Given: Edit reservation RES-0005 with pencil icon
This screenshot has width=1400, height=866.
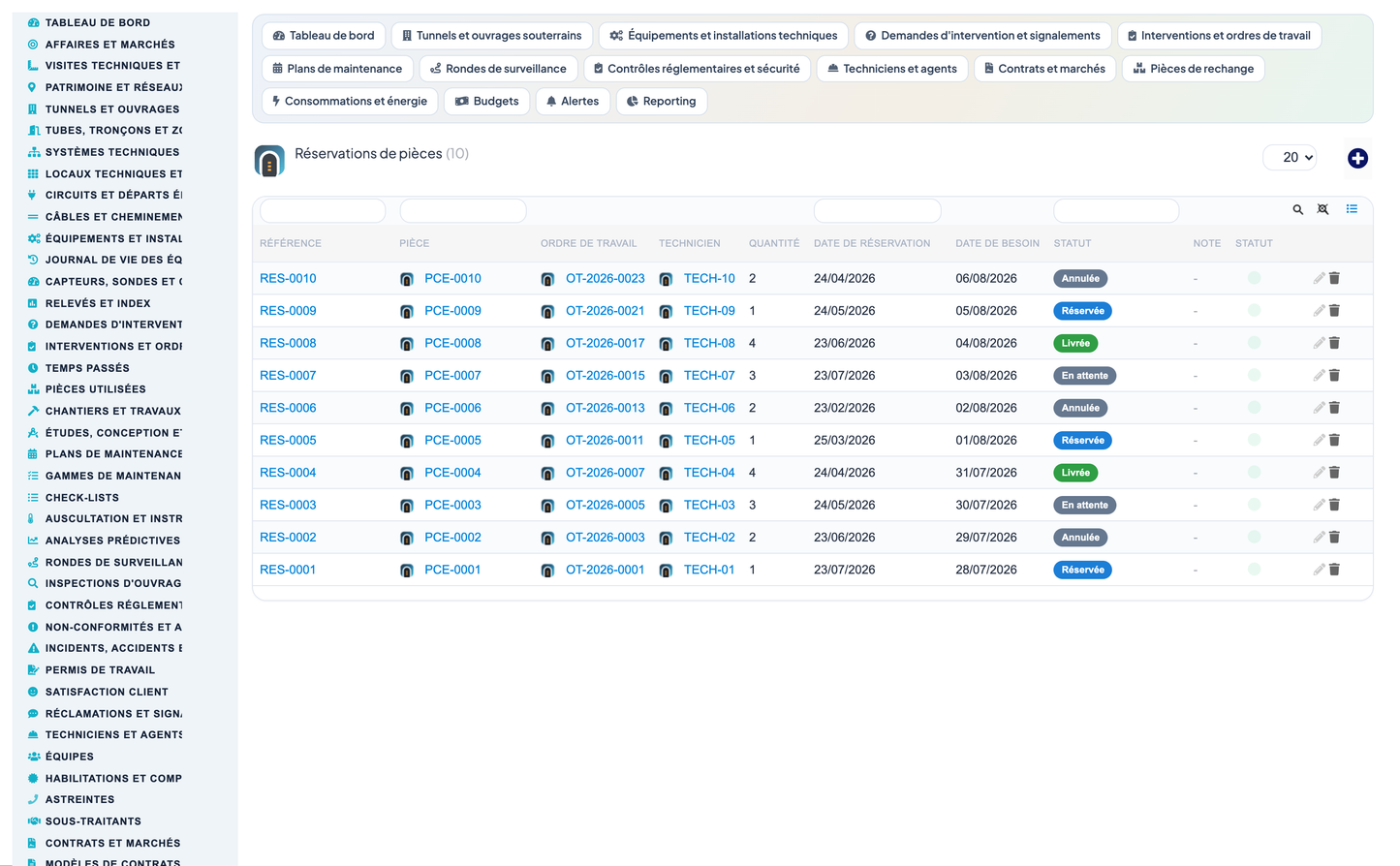Looking at the screenshot, I should (1319, 440).
